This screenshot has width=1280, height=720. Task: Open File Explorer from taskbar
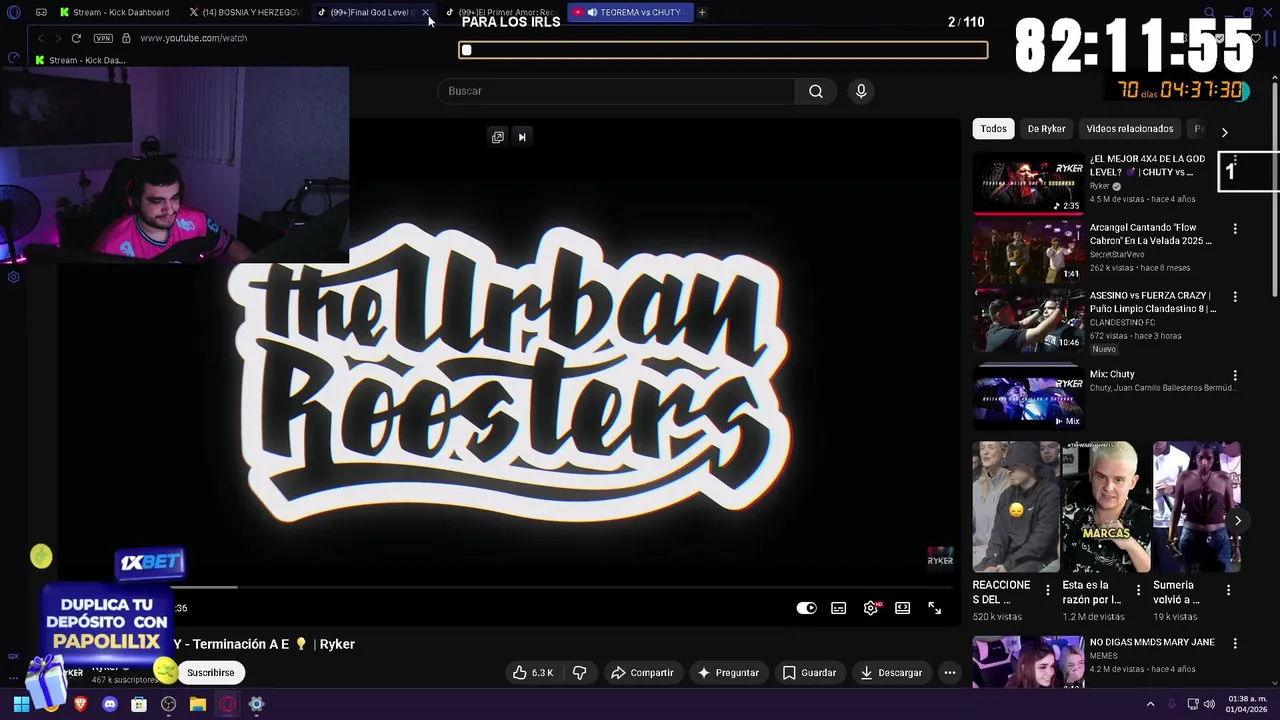point(198,704)
